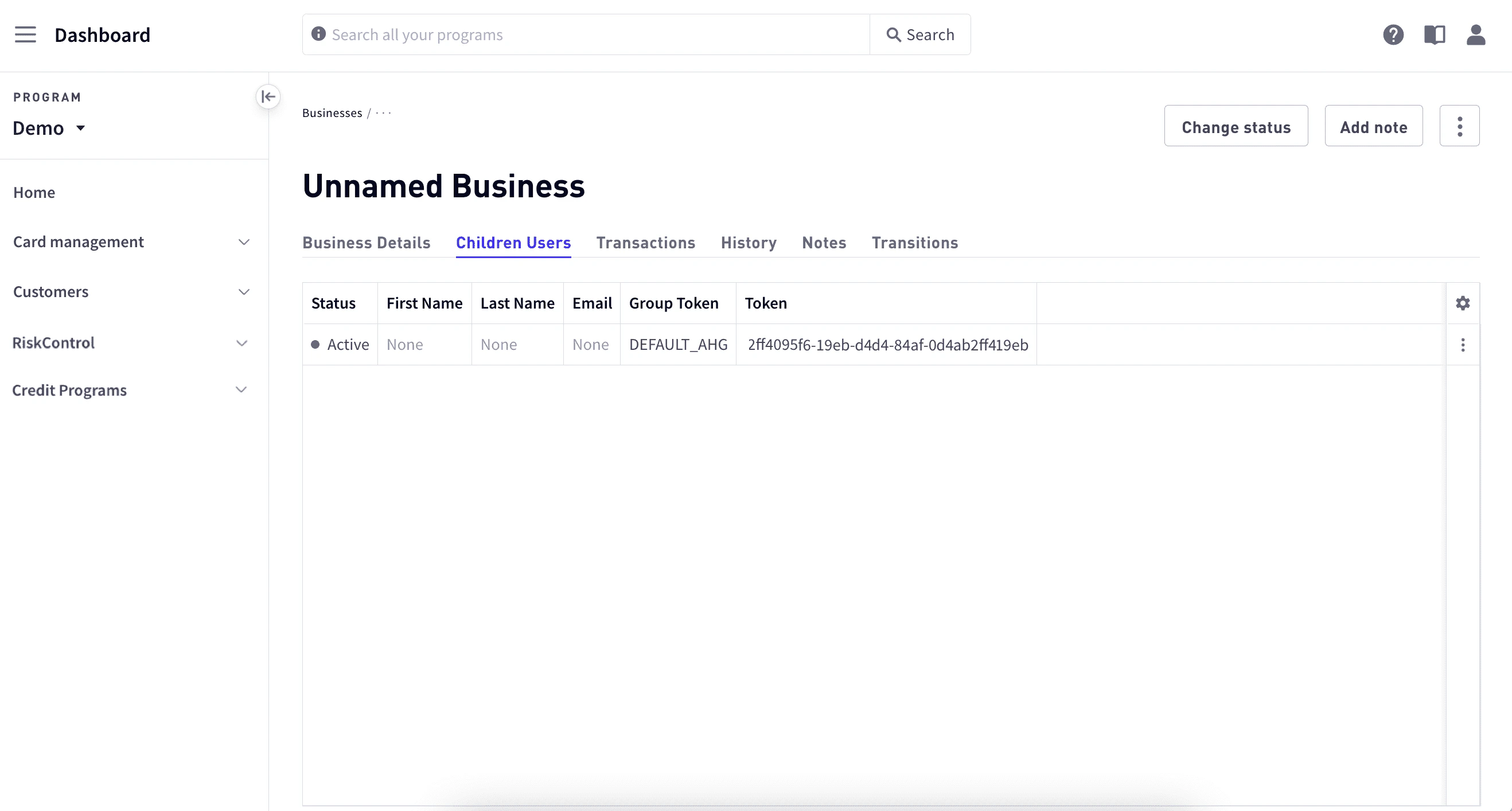Open the Demo program dropdown
This screenshot has width=1512, height=811.
pyautogui.click(x=49, y=128)
